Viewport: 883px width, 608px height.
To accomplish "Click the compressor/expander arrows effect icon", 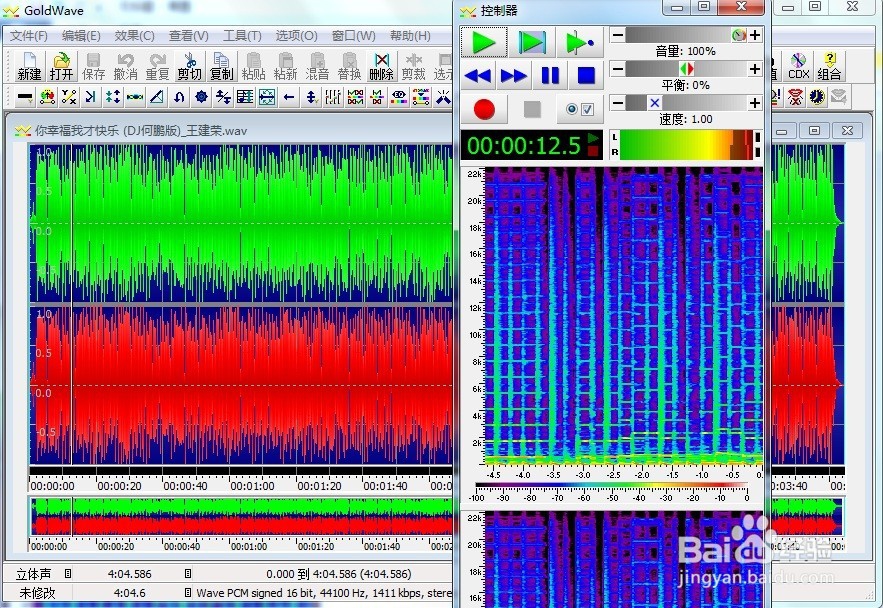I will coord(113,97).
